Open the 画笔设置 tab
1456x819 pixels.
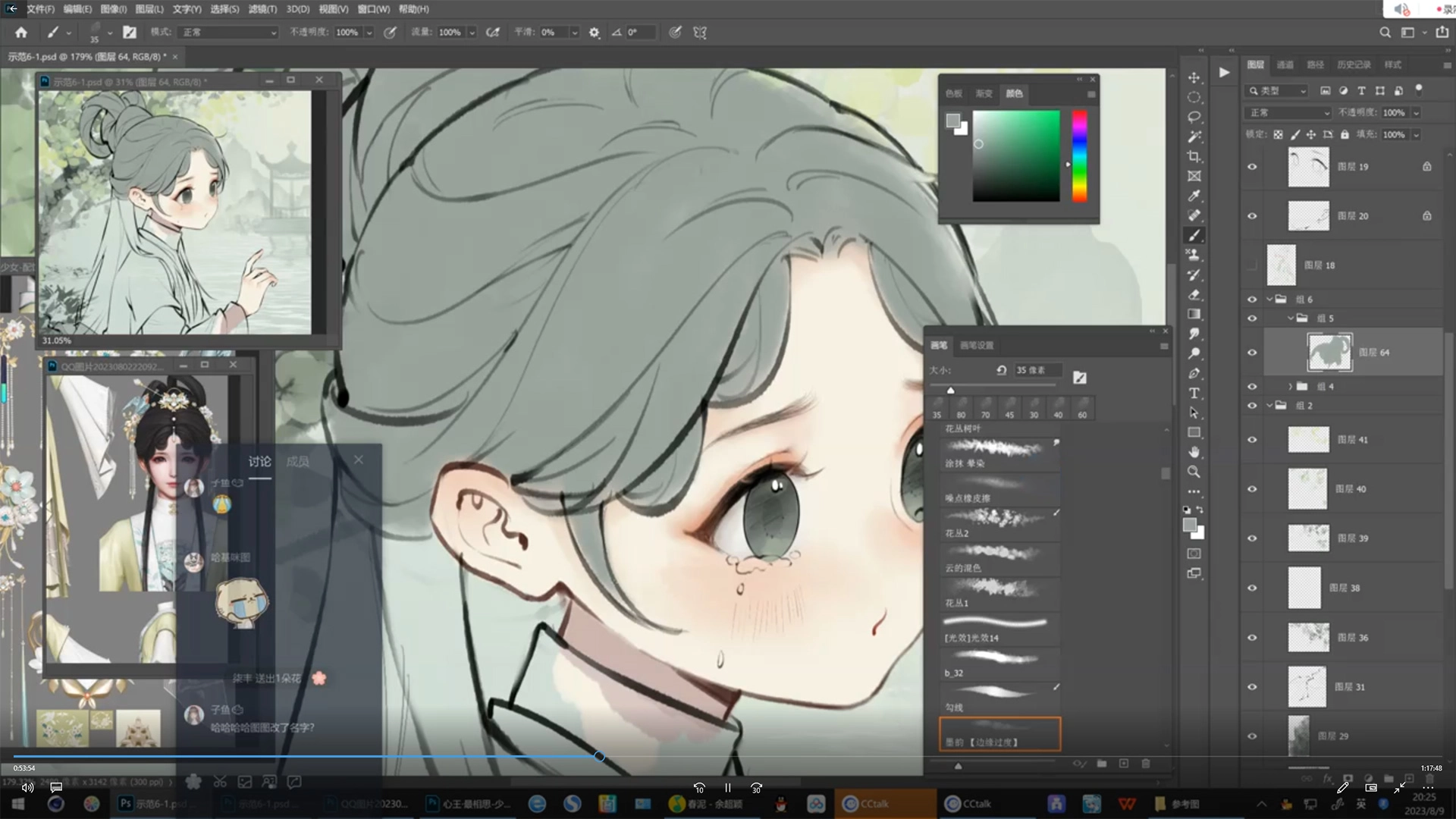(977, 345)
